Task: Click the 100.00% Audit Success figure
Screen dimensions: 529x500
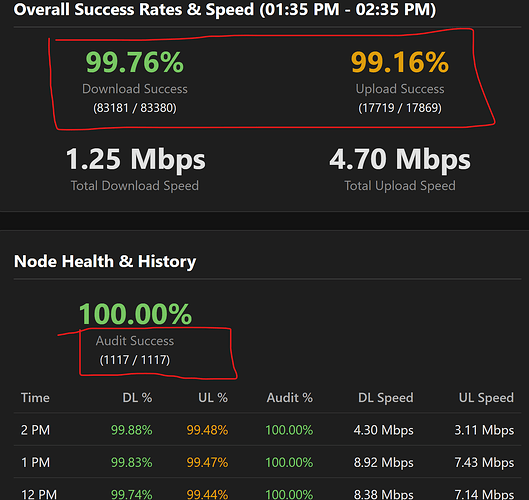Action: (x=135, y=314)
